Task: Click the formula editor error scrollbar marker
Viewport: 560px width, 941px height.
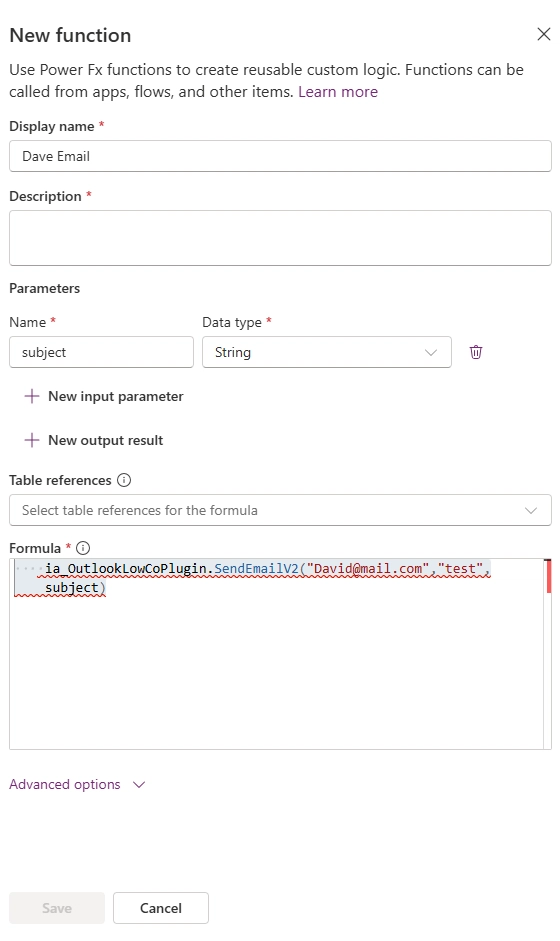Action: coord(548,577)
